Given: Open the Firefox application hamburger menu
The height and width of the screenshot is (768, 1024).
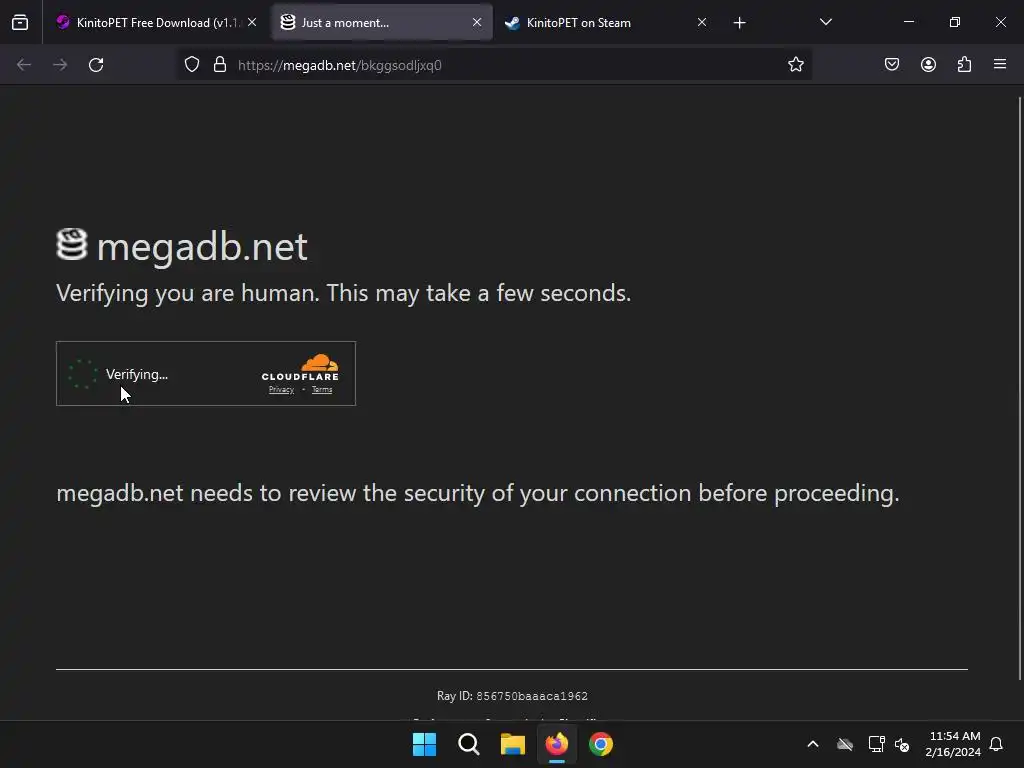Looking at the screenshot, I should (1000, 65).
